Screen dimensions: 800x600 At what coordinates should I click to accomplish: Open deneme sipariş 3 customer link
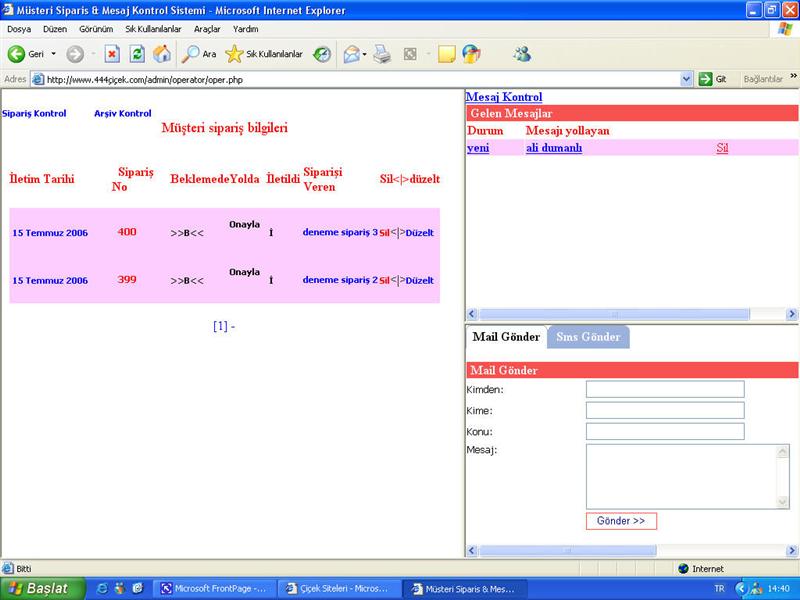tap(340, 232)
